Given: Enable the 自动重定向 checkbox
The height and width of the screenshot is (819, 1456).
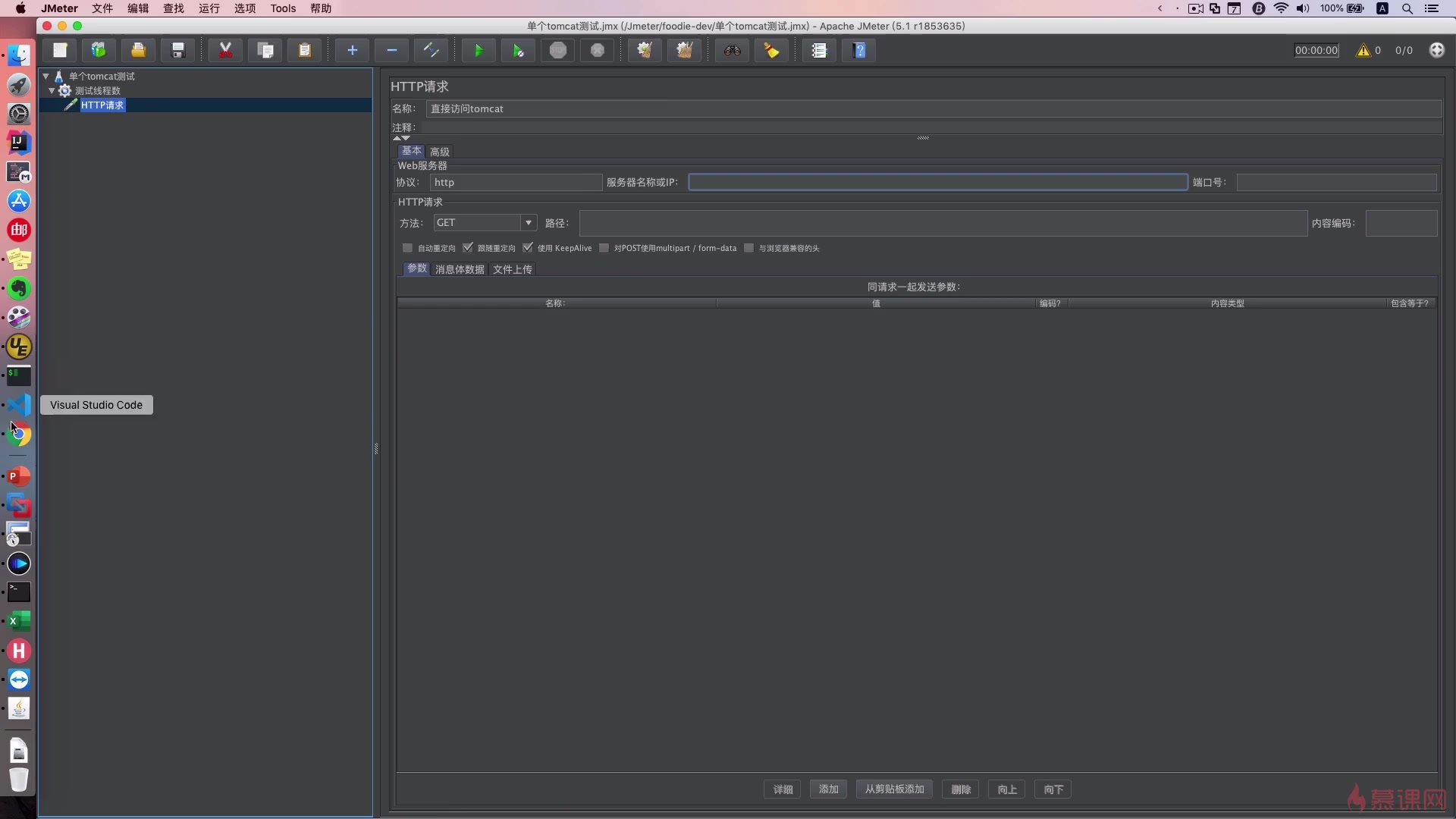Looking at the screenshot, I should coord(408,248).
